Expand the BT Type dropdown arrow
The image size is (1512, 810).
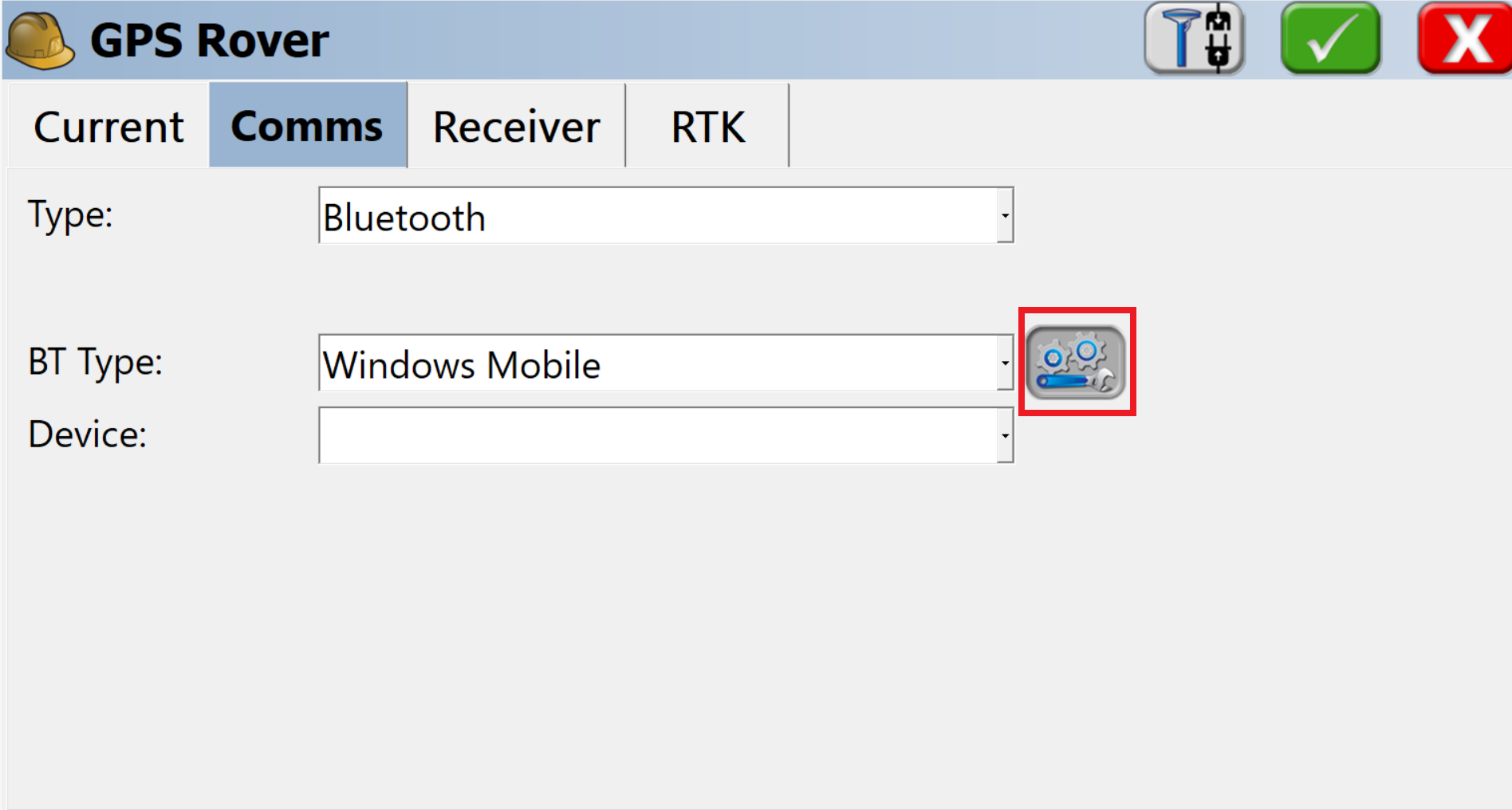coord(1005,363)
